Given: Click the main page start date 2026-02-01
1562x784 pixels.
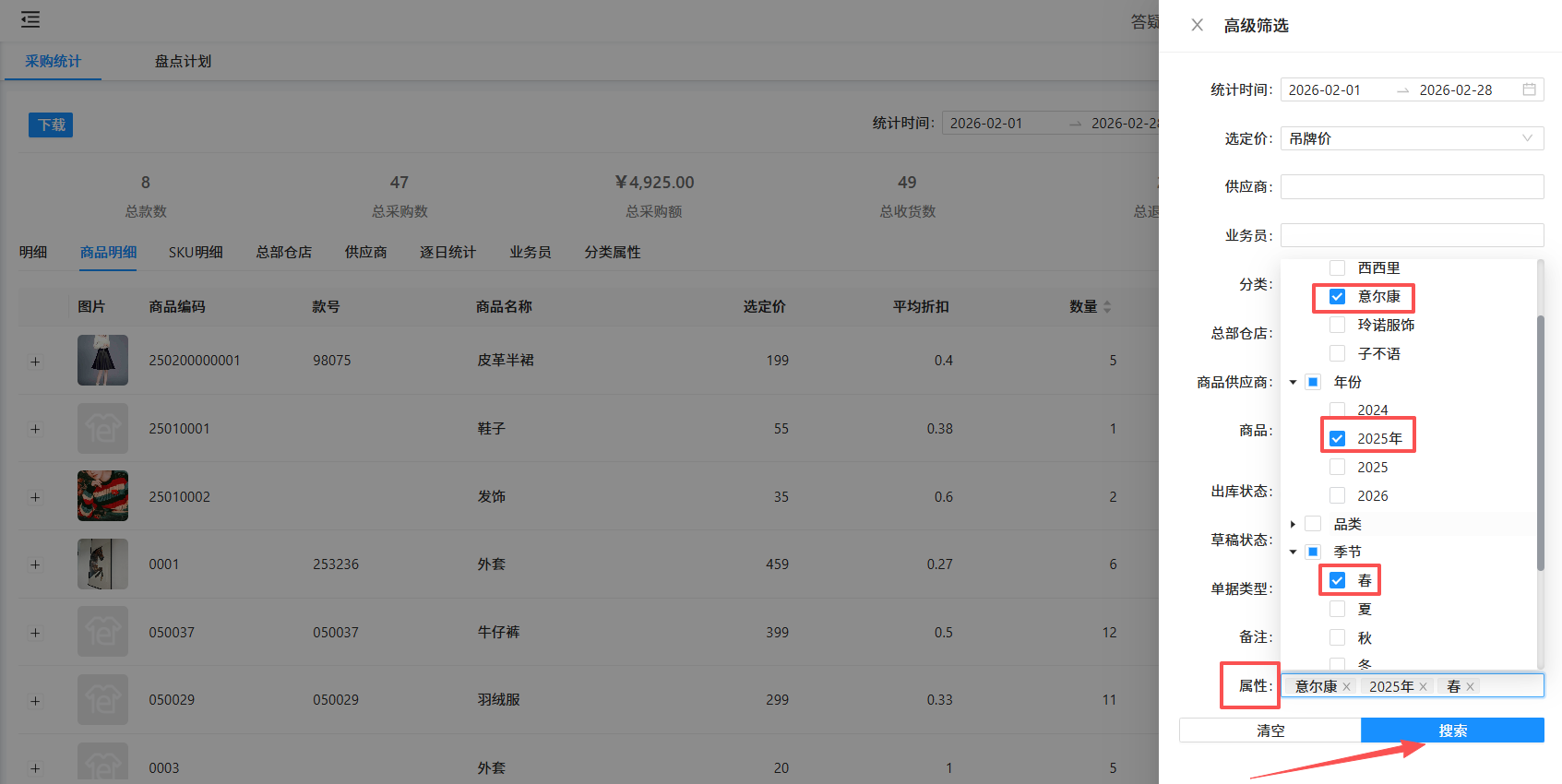Looking at the screenshot, I should pos(986,124).
